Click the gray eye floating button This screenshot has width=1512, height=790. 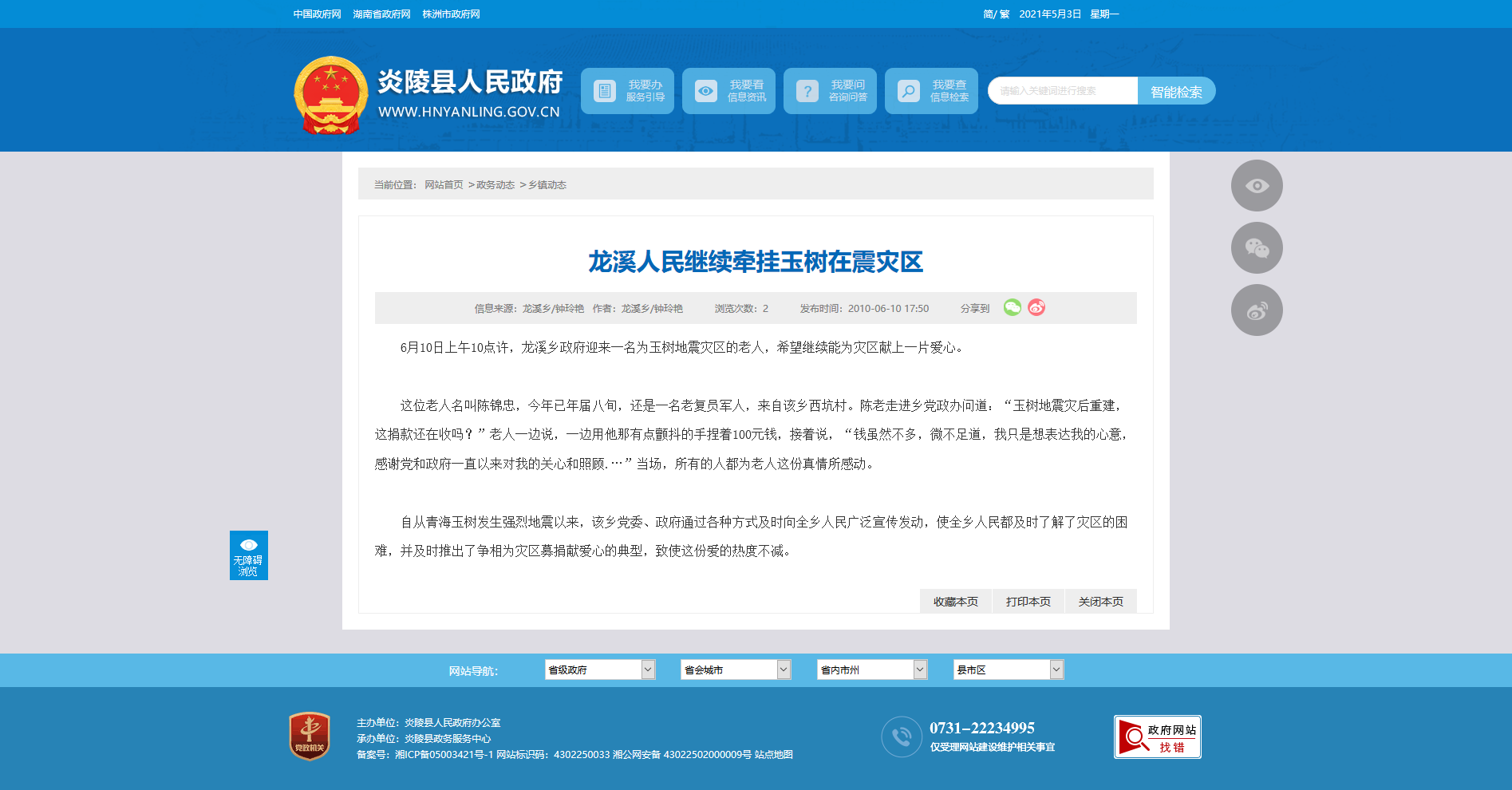point(1257,186)
